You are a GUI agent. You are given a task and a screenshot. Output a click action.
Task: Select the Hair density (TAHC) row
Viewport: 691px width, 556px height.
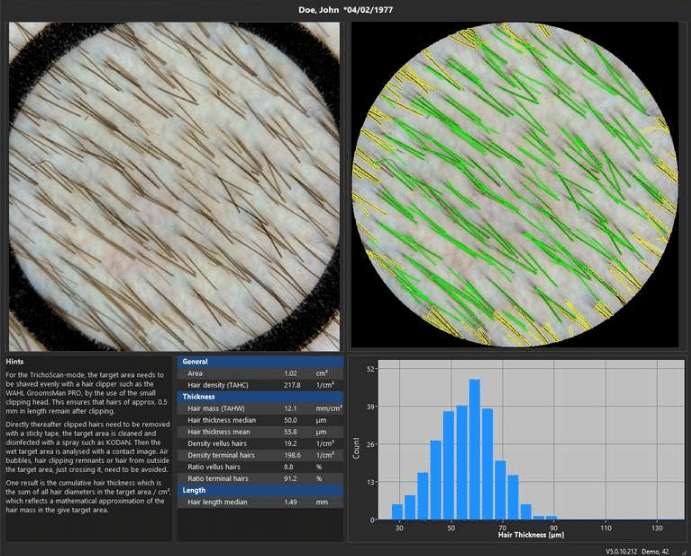[x=259, y=385]
